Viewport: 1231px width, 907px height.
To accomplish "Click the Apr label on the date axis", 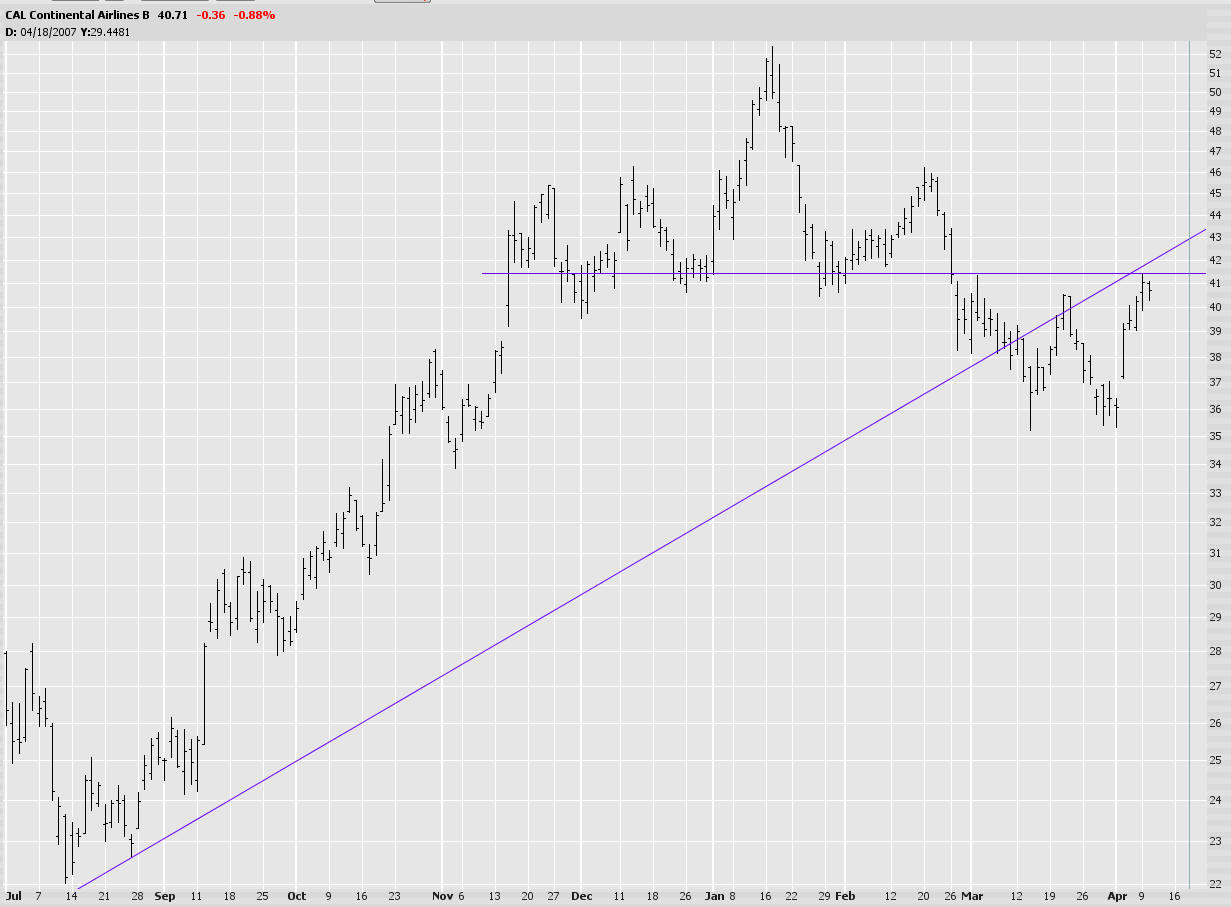I will (1117, 896).
